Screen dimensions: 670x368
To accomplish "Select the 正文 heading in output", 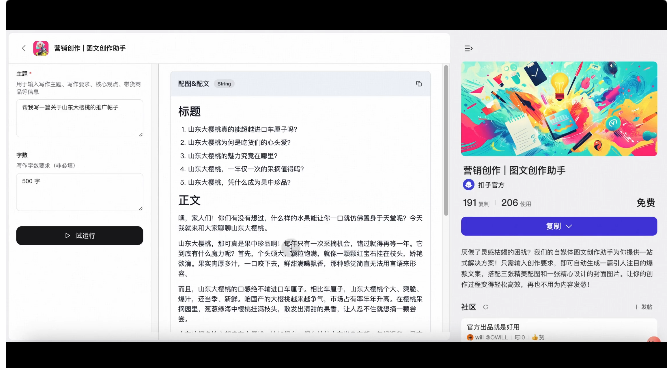I will (x=189, y=200).
